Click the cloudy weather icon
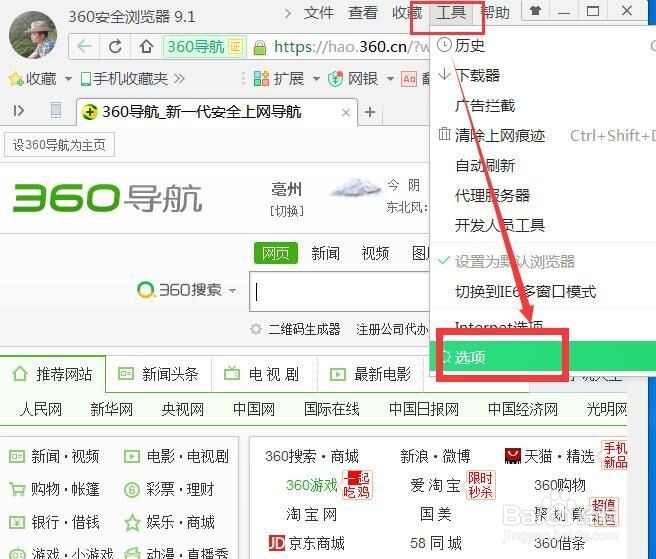656x559 pixels. coord(356,187)
